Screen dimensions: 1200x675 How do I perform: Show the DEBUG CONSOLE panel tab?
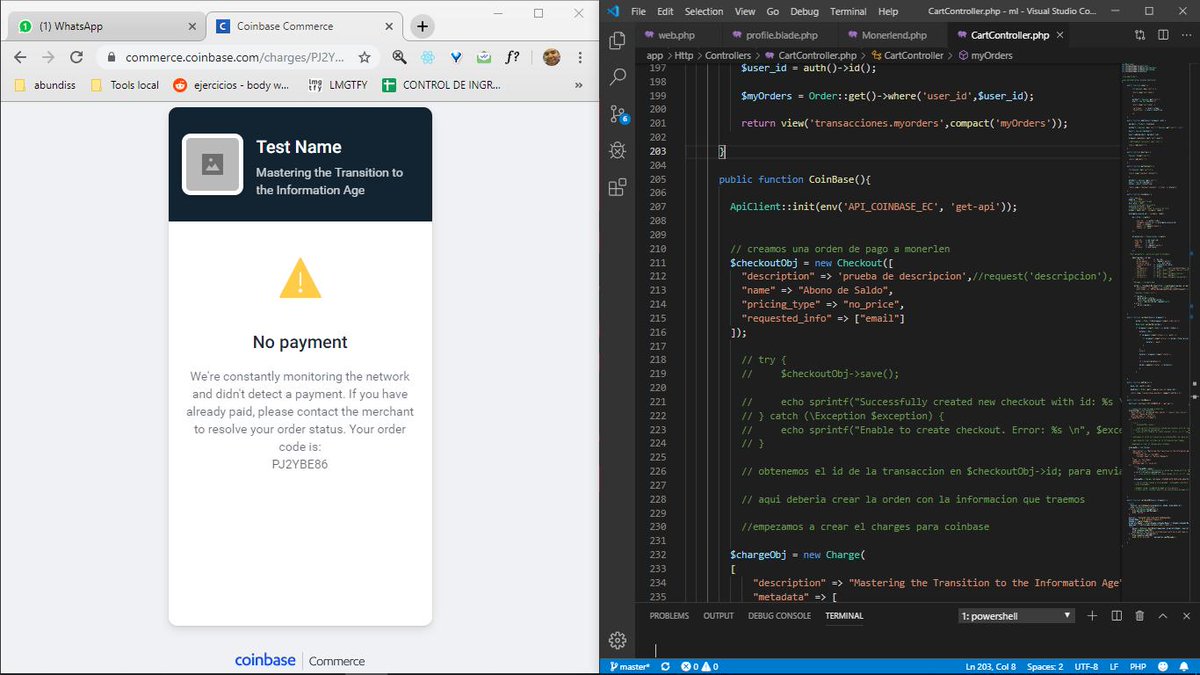(x=779, y=616)
